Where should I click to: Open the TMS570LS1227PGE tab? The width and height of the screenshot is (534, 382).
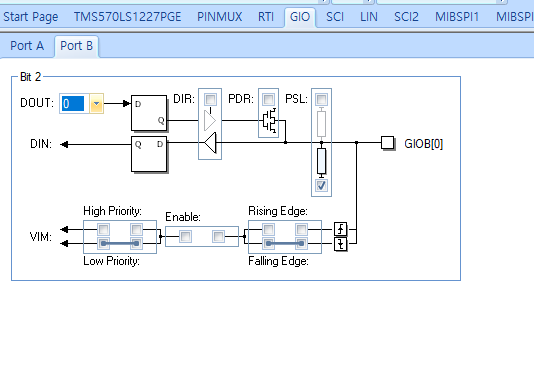pyautogui.click(x=128, y=17)
